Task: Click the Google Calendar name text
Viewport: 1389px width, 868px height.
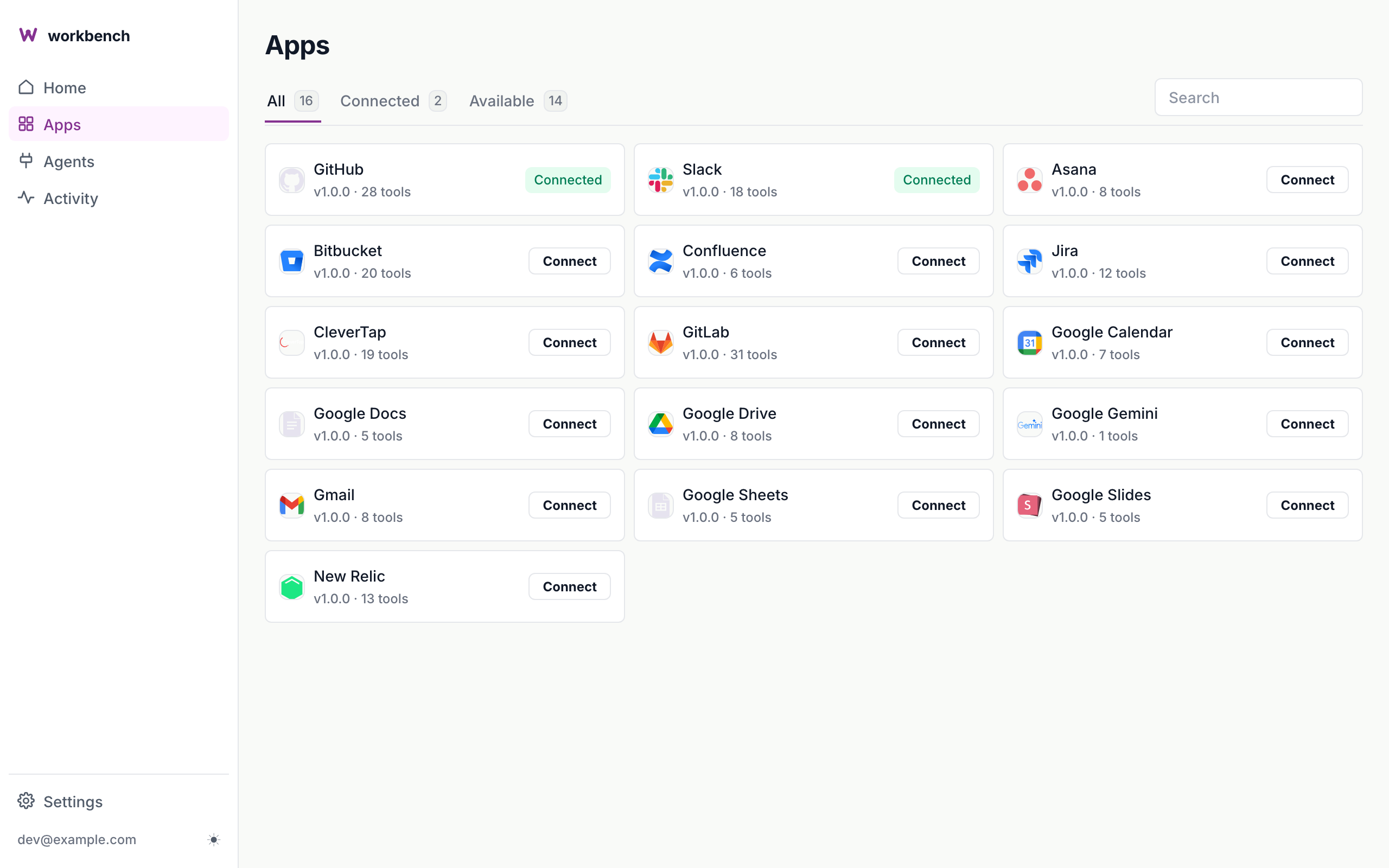Action: pos(1112,333)
